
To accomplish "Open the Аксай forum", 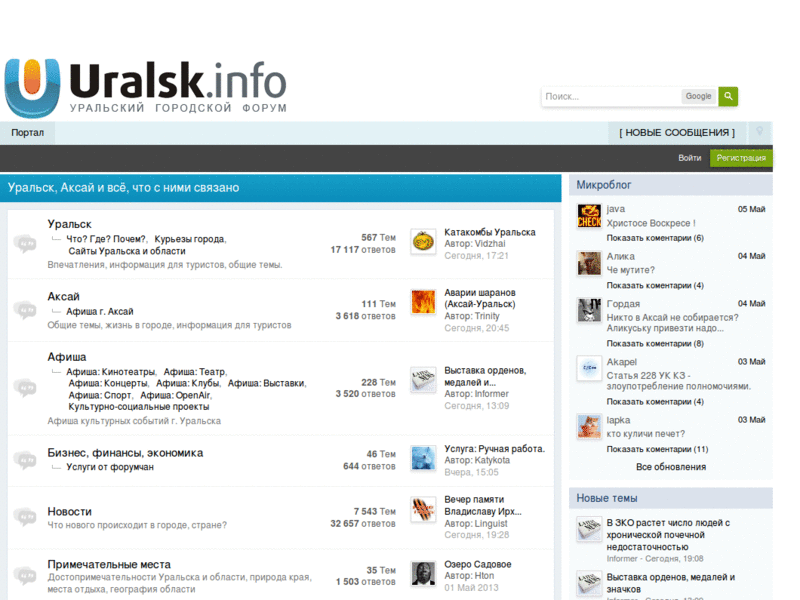I will pyautogui.click(x=63, y=296).
